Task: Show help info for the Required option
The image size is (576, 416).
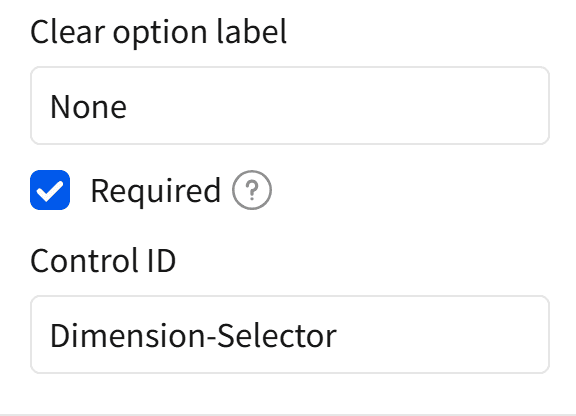Action: pyautogui.click(x=252, y=190)
